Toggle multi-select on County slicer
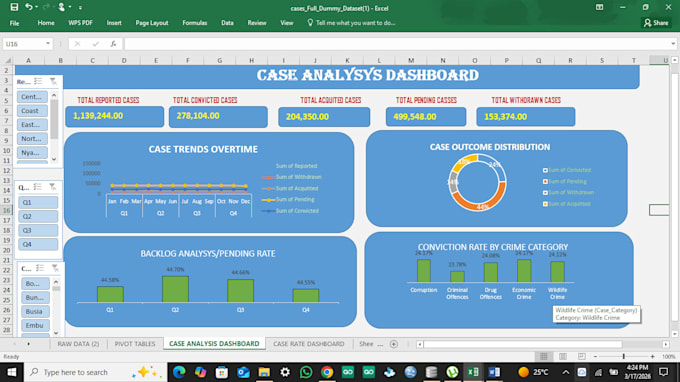 tap(40, 268)
